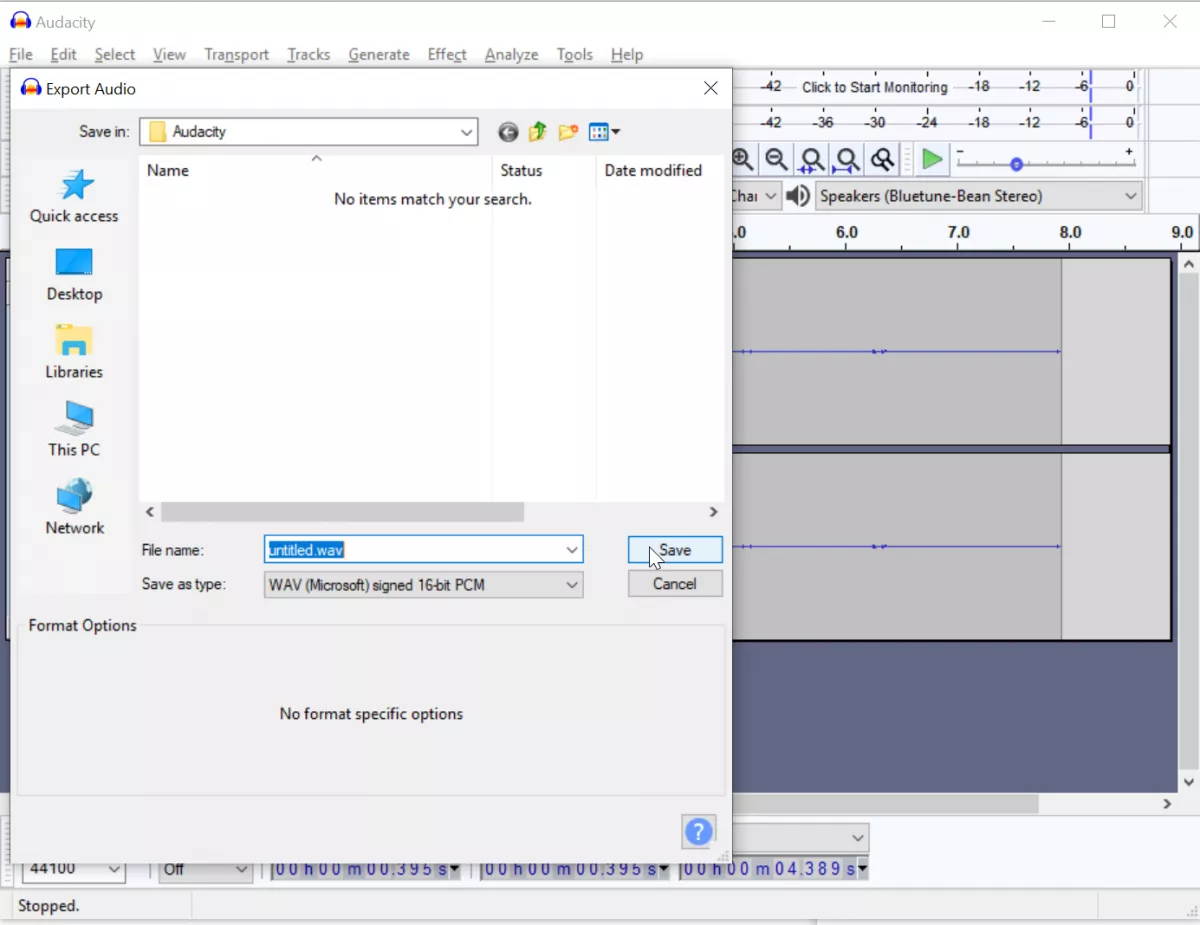Viewport: 1200px width, 925px height.
Task: Open format arrow of the 04.389 s time field
Action: point(862,870)
